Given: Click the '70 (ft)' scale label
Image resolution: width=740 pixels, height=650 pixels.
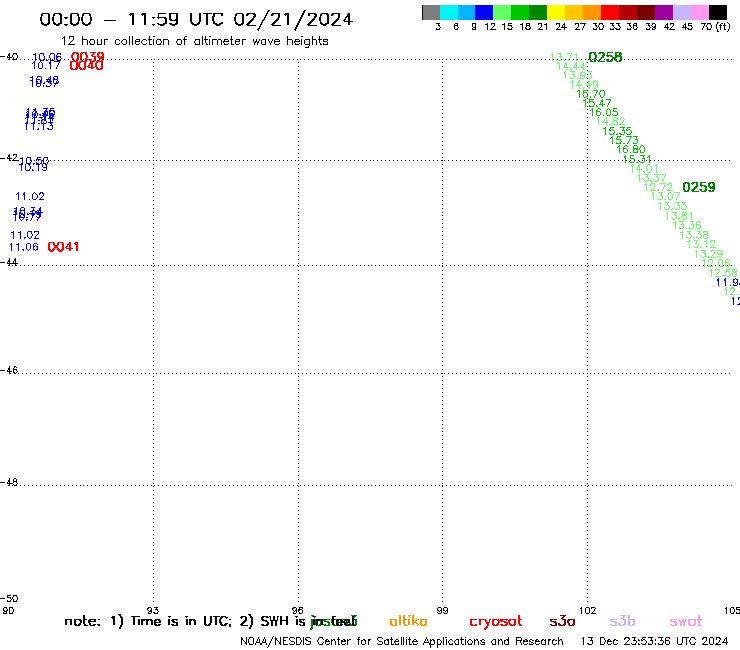Looking at the screenshot, I should point(715,26).
